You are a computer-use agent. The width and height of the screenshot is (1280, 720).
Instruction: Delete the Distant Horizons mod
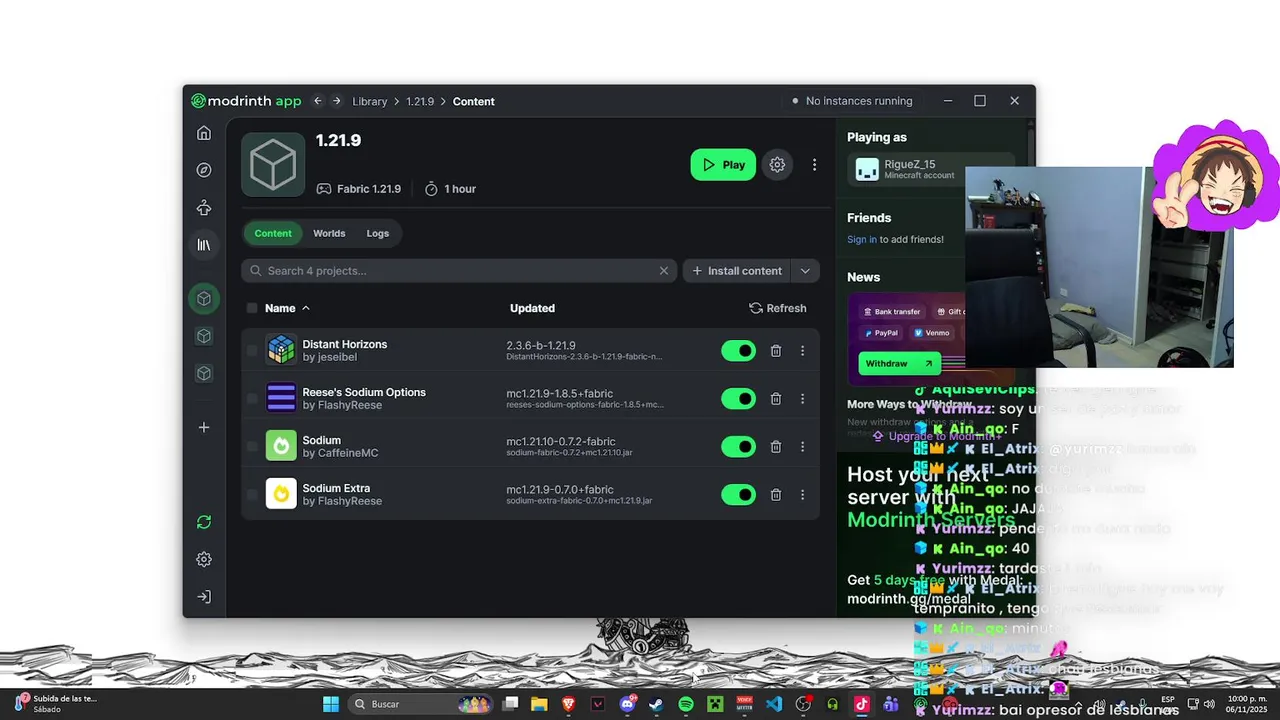[x=776, y=351]
